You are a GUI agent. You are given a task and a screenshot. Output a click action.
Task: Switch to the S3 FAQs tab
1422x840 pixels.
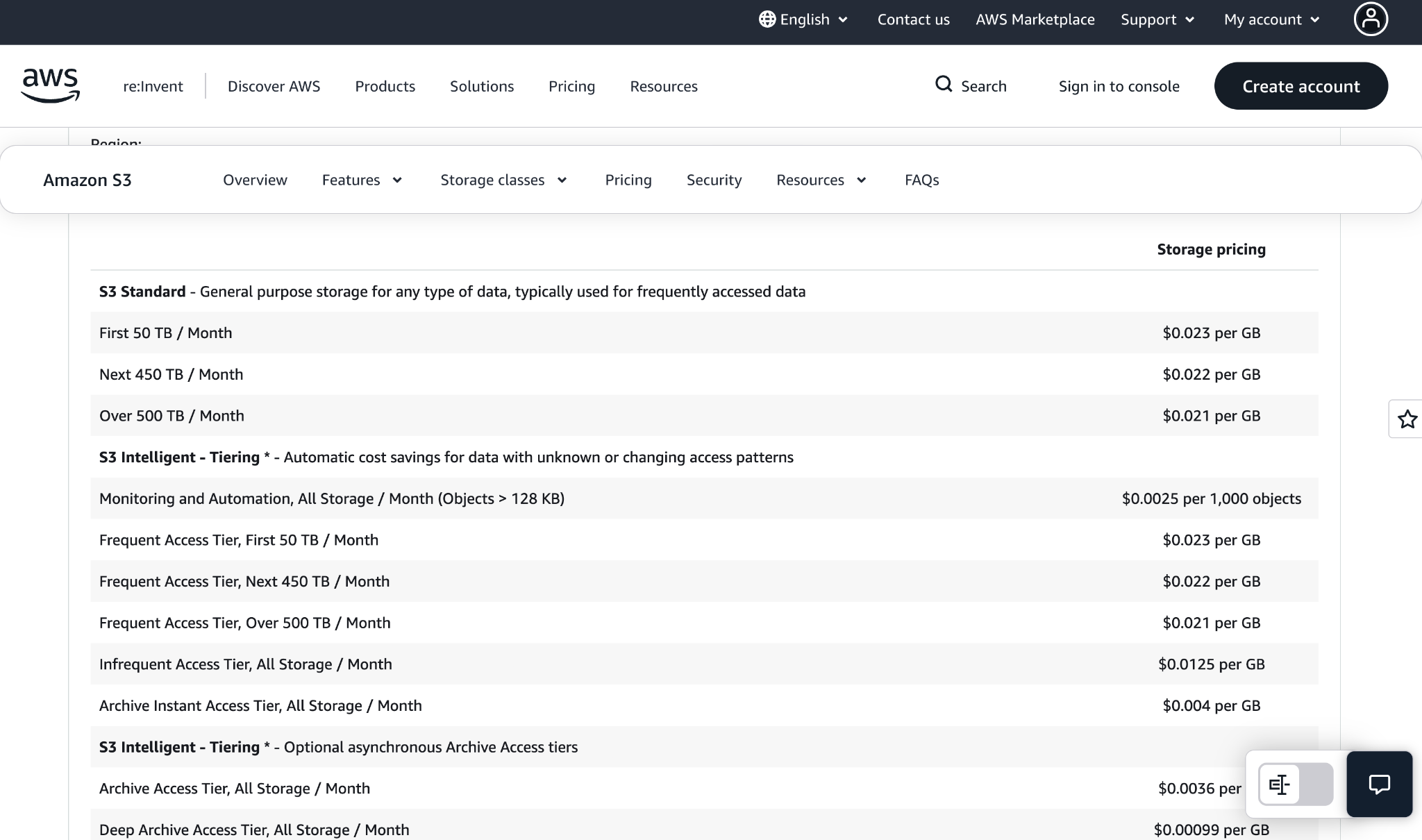coord(921,180)
